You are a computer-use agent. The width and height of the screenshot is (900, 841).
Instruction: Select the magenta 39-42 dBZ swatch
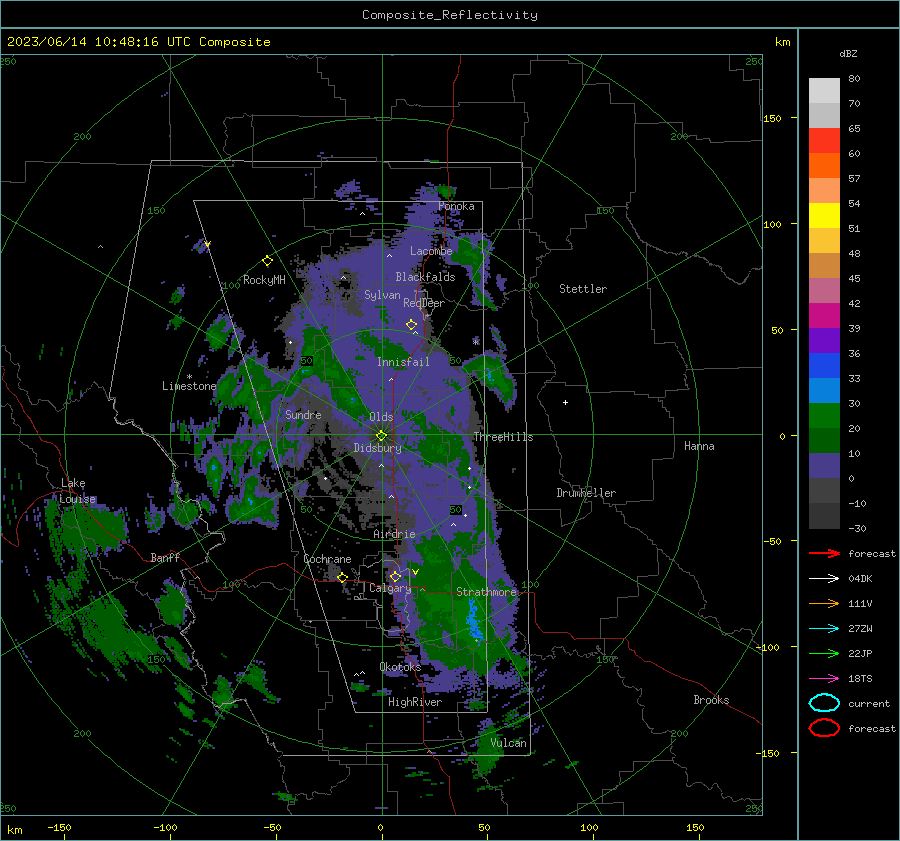point(824,315)
